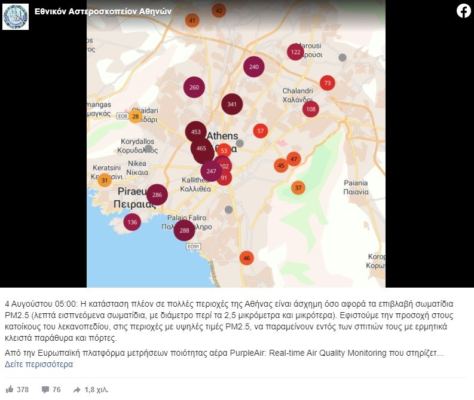Open the Facebook logo icon
This screenshot has width=474, height=400.
pyautogui.click(x=463, y=11)
